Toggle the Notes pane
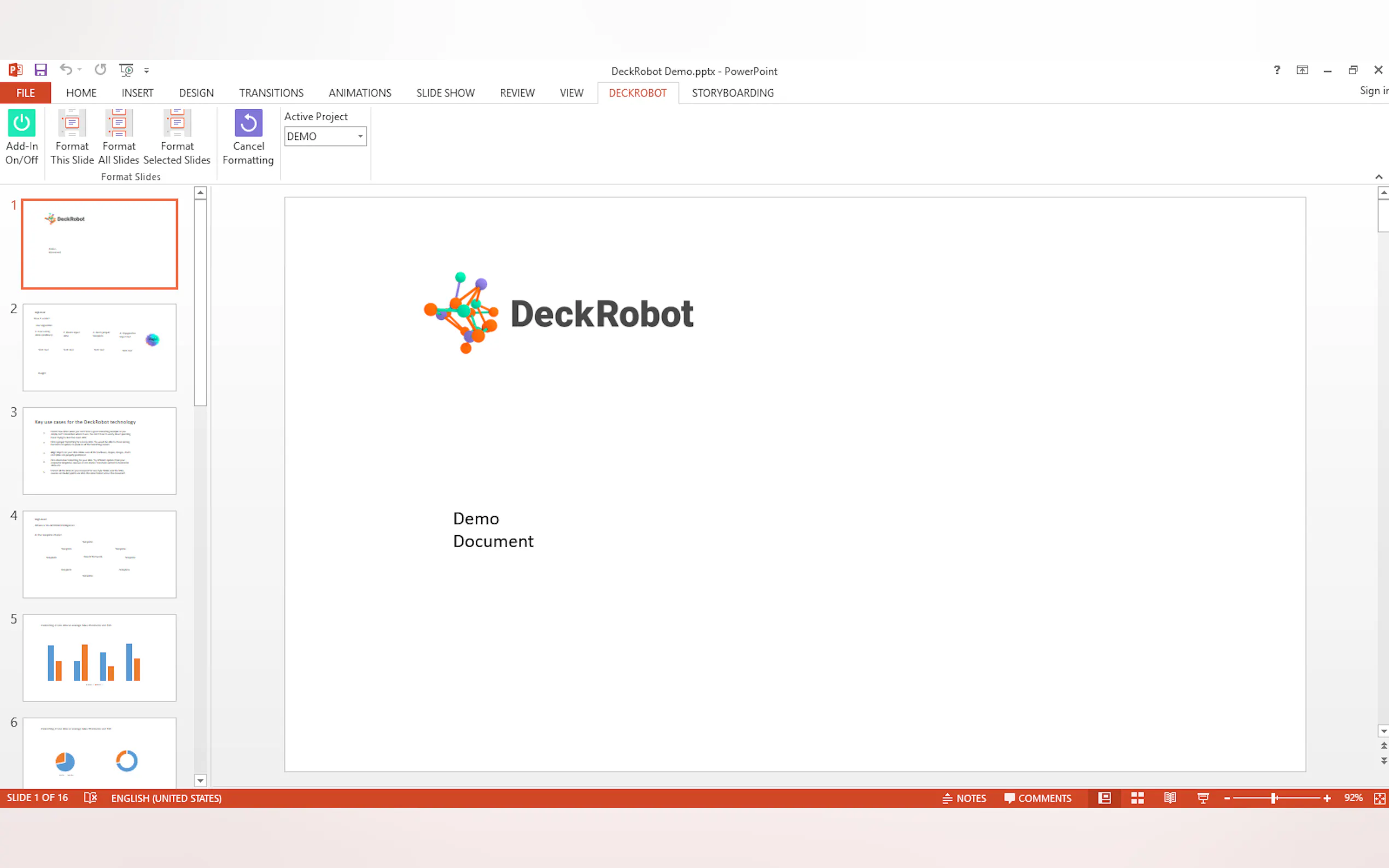1389x868 pixels. (x=964, y=798)
